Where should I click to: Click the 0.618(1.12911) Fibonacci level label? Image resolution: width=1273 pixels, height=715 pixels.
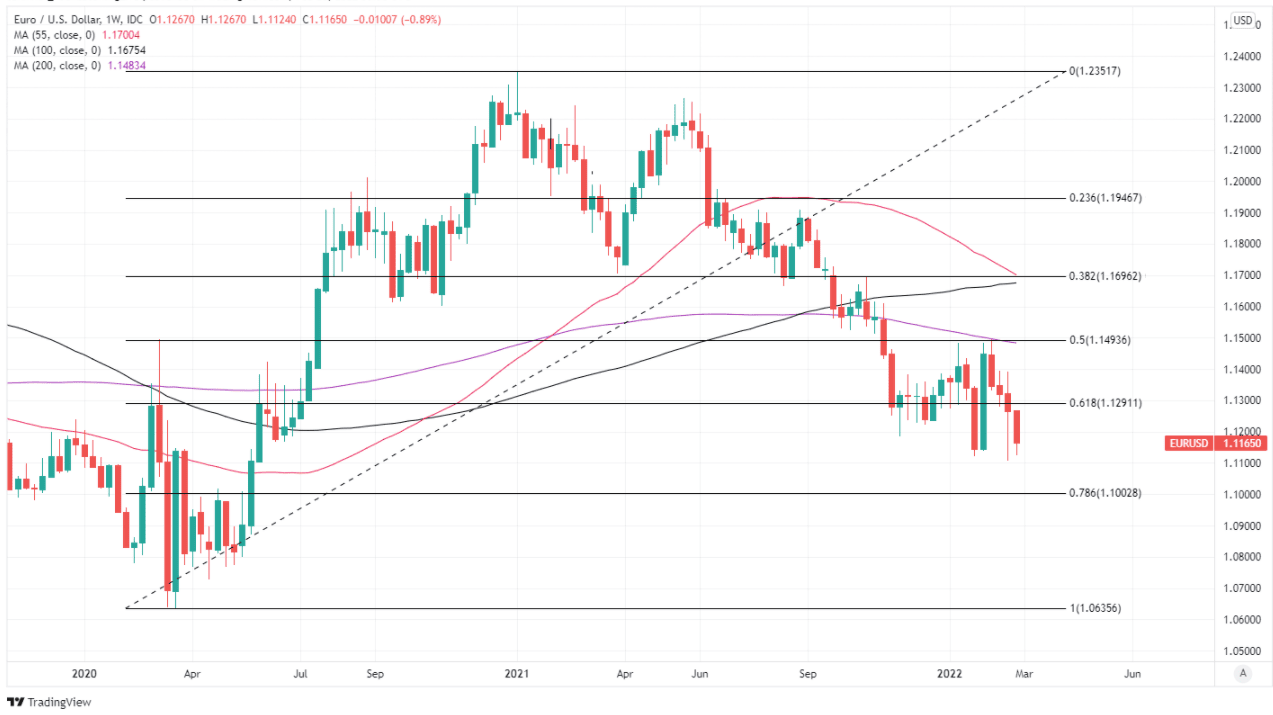[x=1106, y=403]
